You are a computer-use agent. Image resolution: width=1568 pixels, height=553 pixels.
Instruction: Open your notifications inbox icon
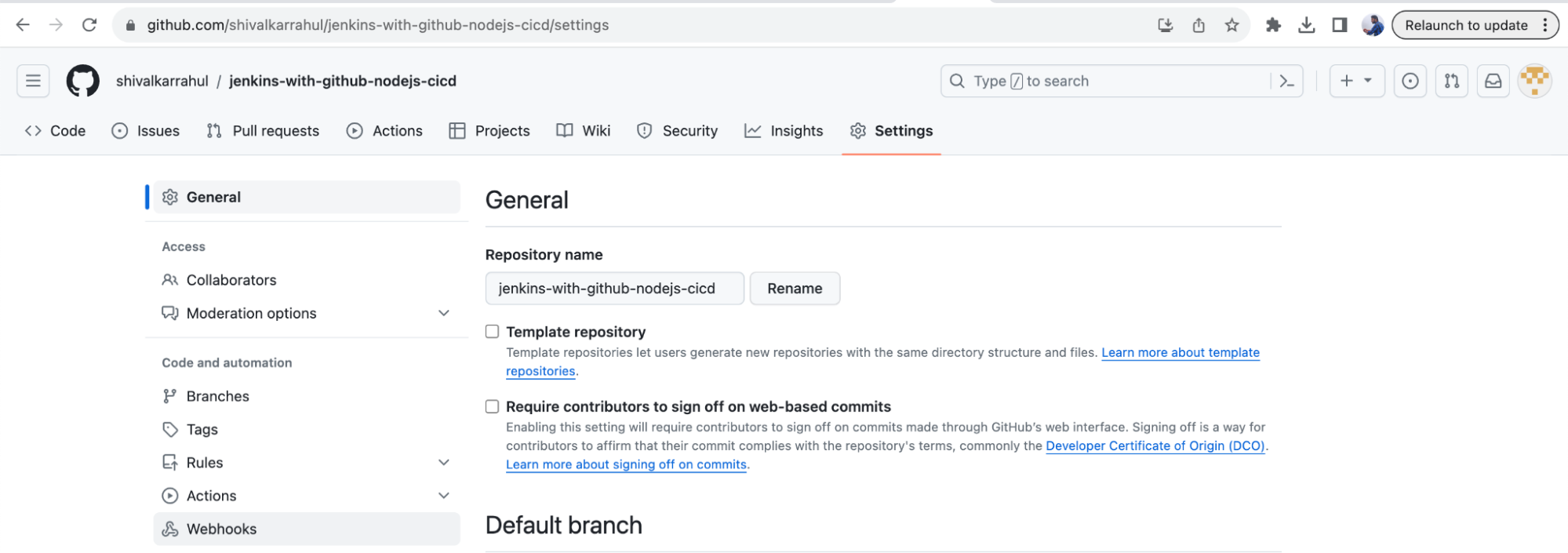(1493, 81)
